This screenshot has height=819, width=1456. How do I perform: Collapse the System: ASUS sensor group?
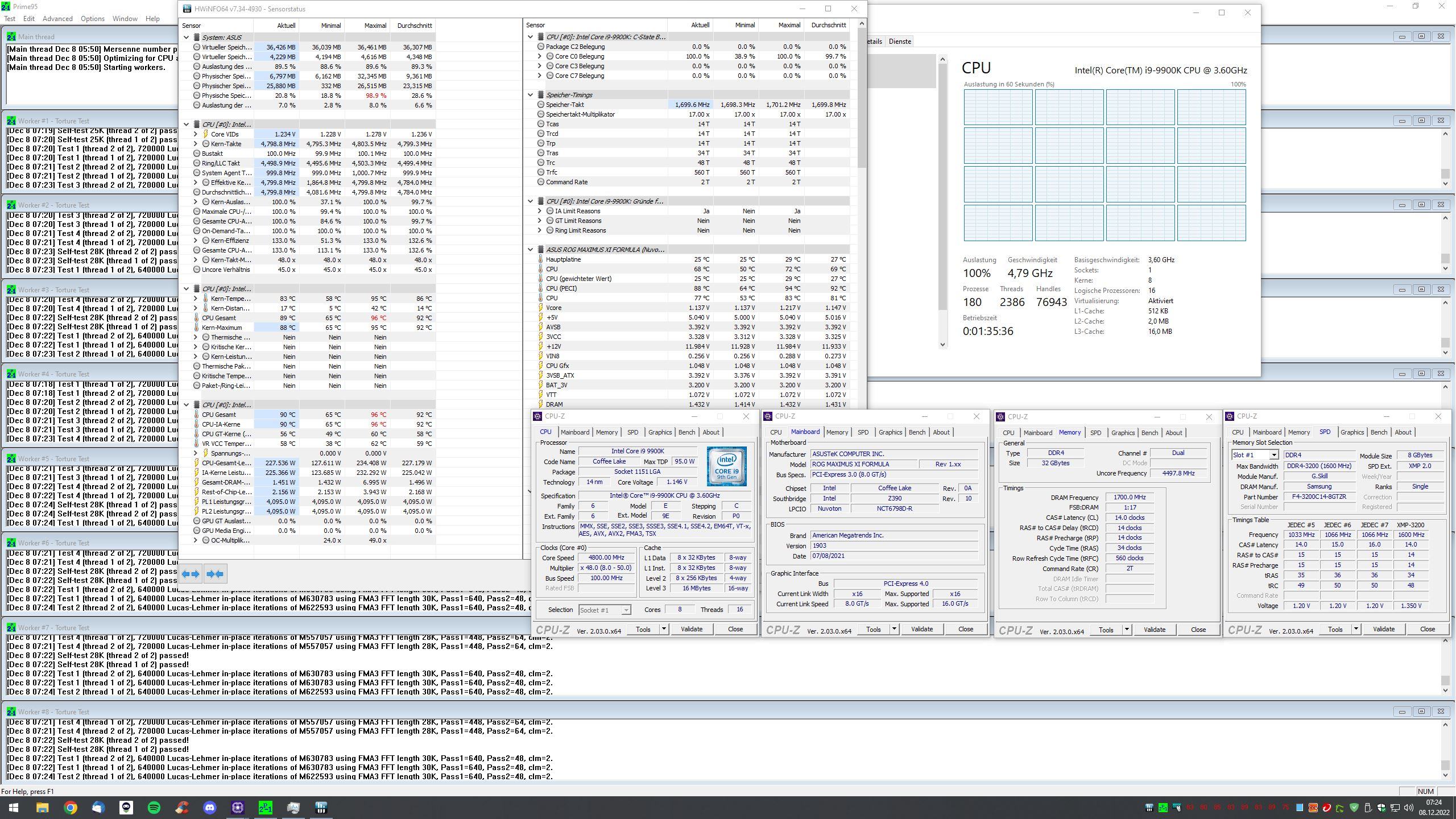coord(186,38)
